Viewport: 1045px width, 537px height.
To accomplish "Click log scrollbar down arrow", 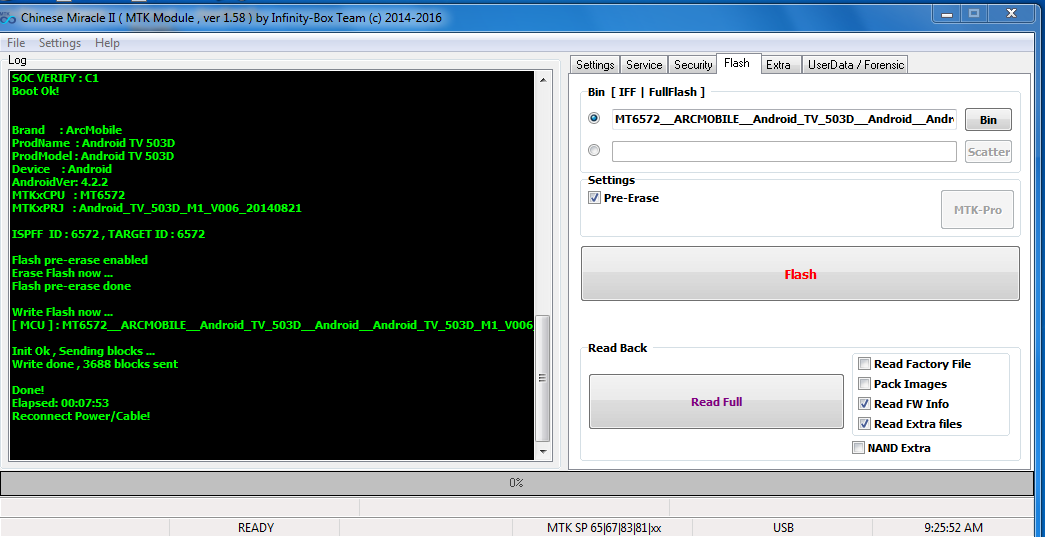I will 543,452.
